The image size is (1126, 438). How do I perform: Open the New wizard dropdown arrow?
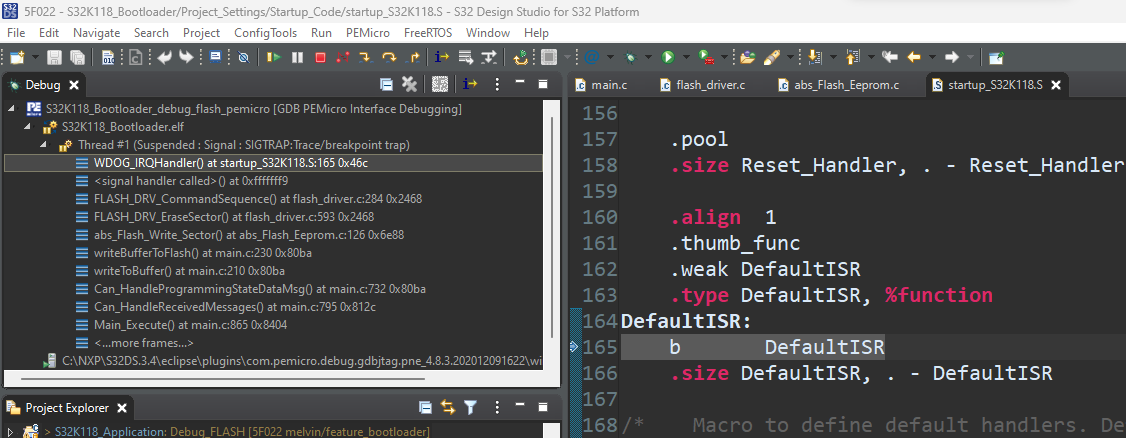click(34, 57)
